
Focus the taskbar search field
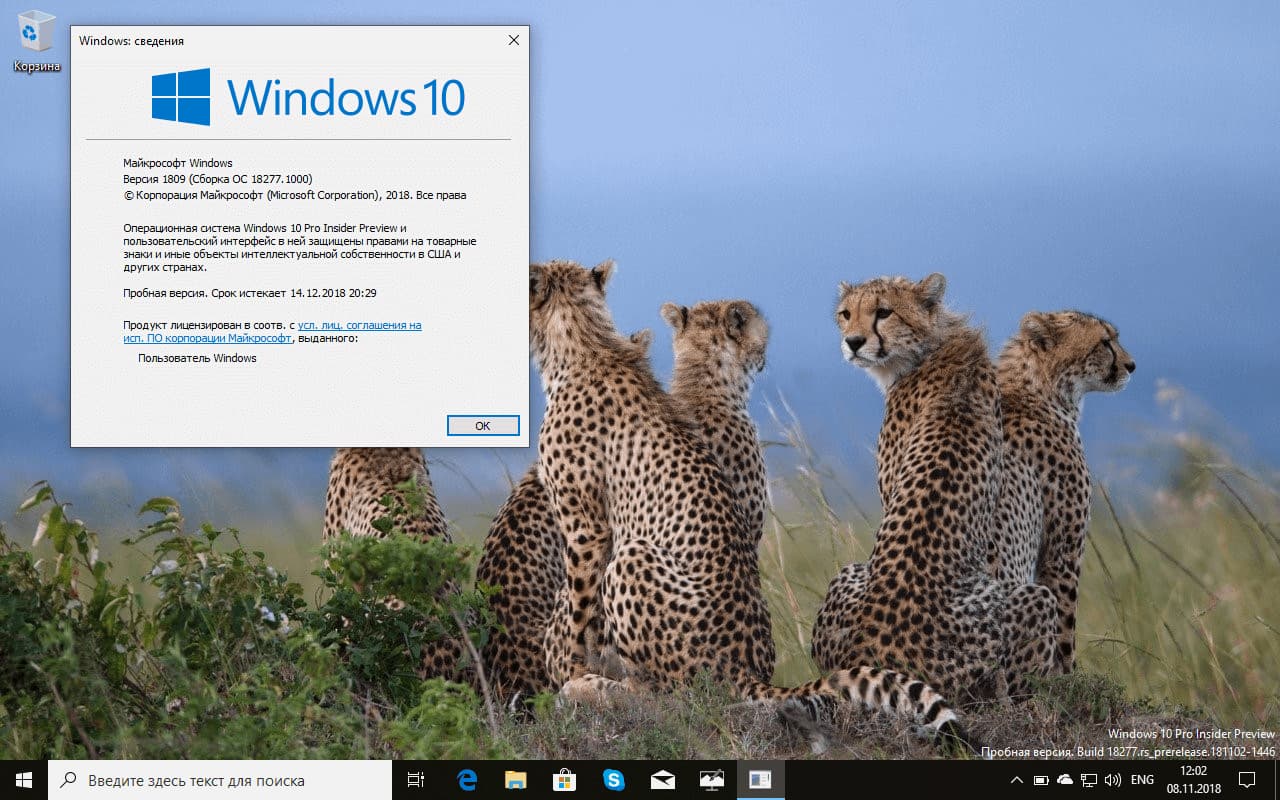click(x=220, y=780)
